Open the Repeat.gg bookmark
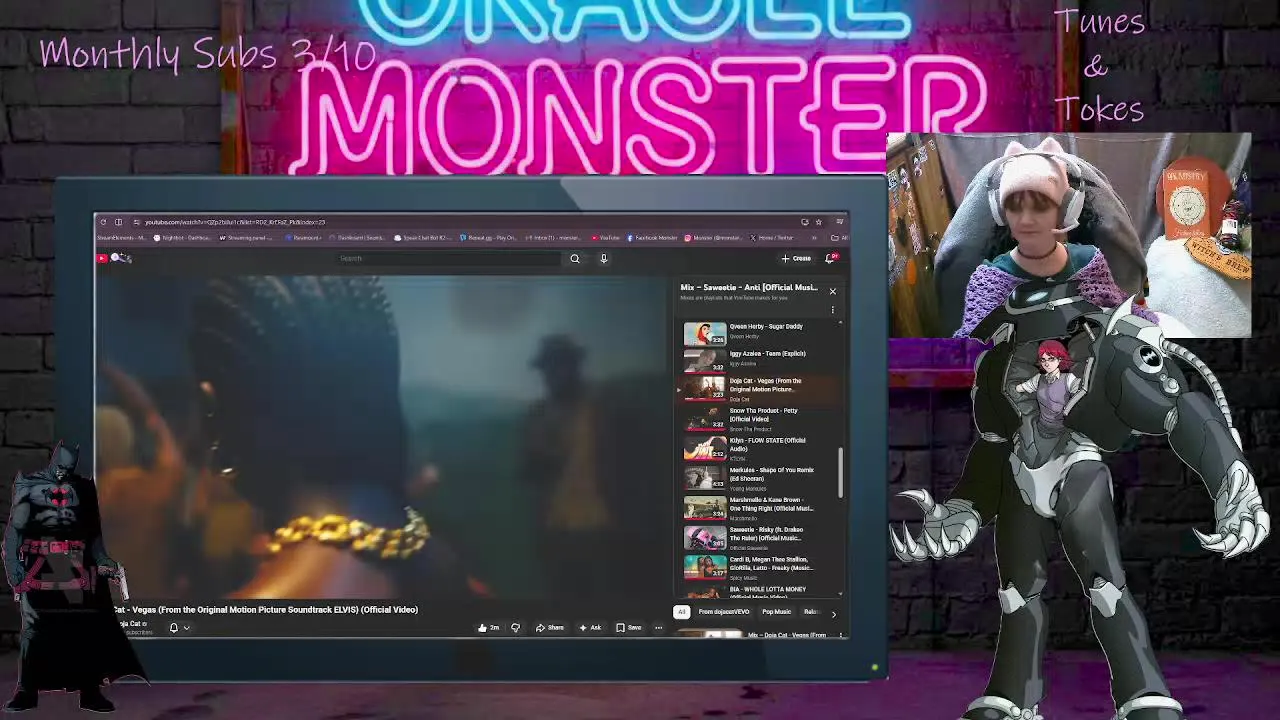 coord(488,238)
